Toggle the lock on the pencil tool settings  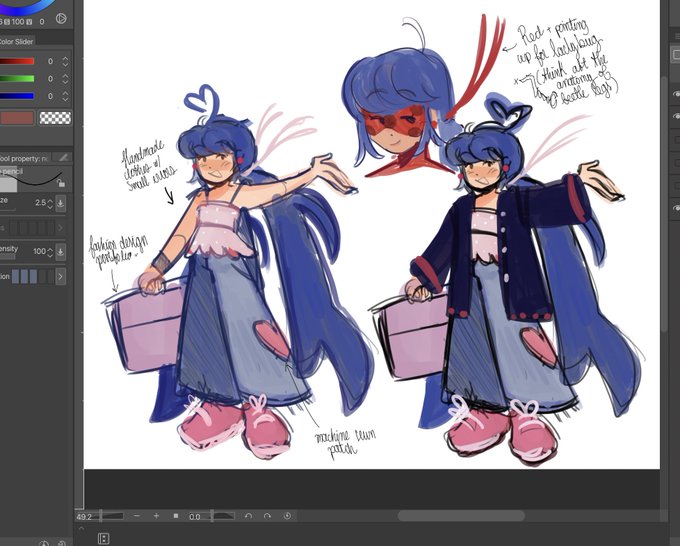pos(61,183)
